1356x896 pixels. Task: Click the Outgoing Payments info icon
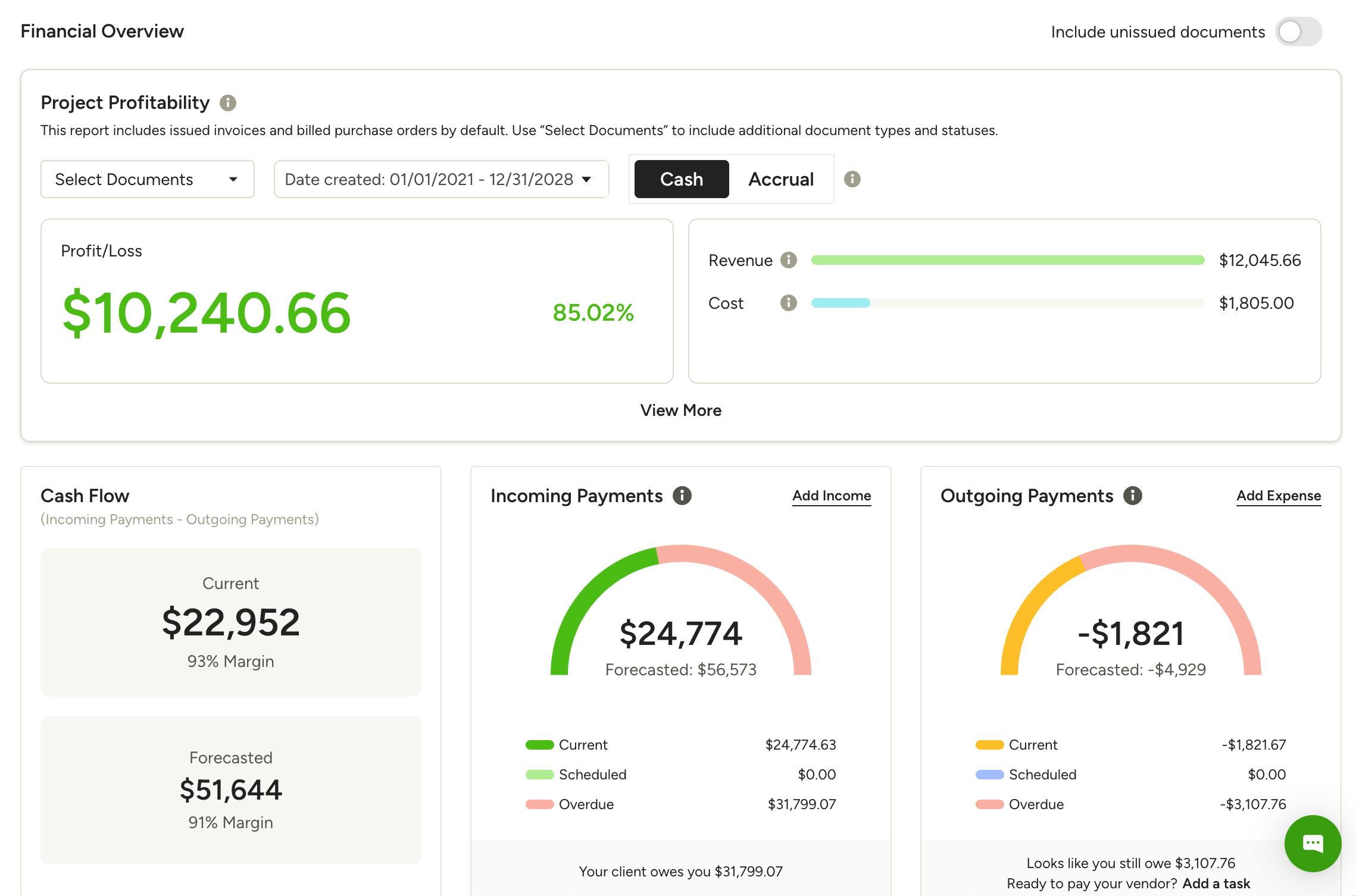1133,496
